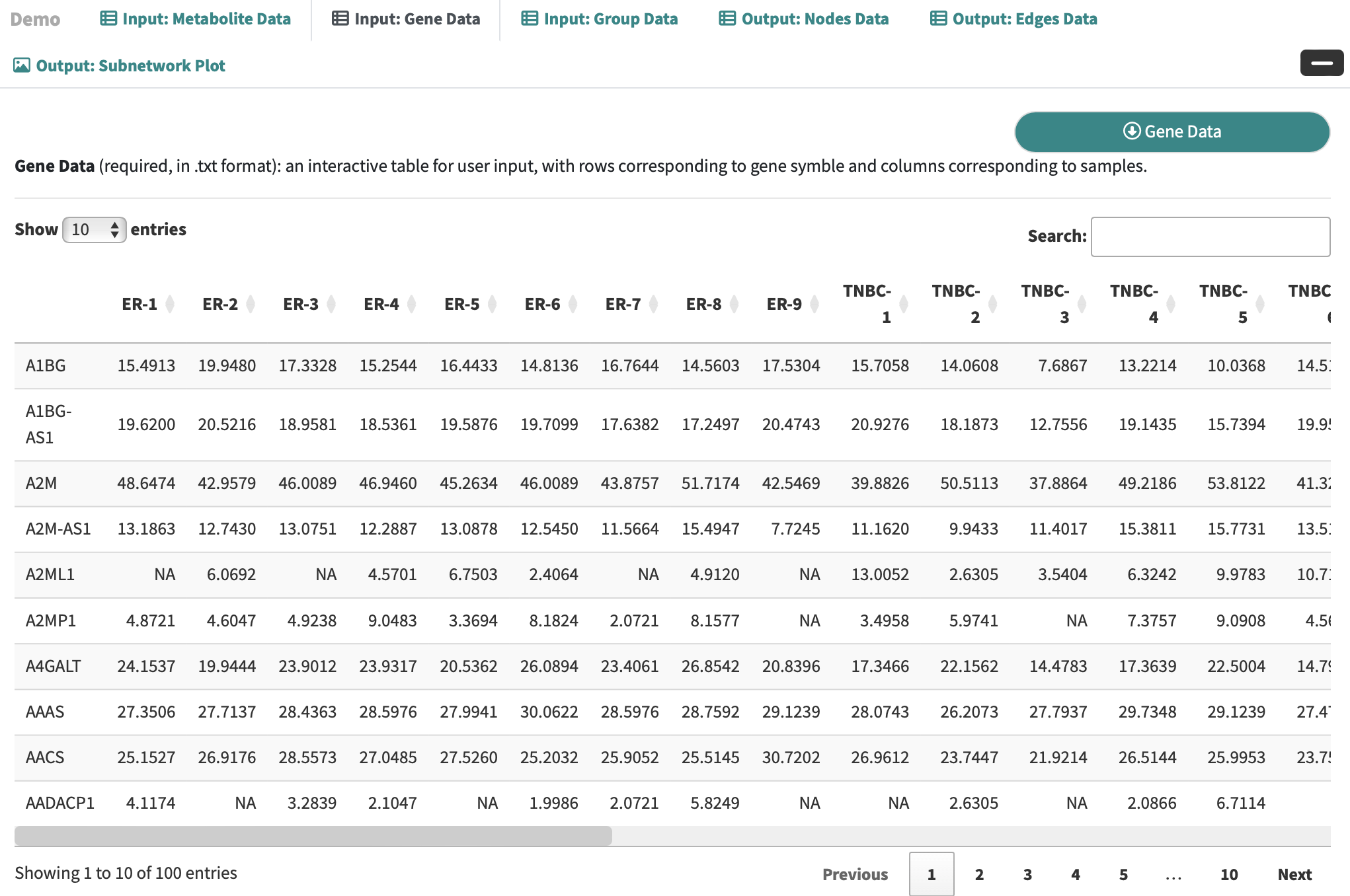Image resolution: width=1350 pixels, height=896 pixels.
Task: Click the TNBC-3 sort arrows icon
Action: click(1082, 304)
